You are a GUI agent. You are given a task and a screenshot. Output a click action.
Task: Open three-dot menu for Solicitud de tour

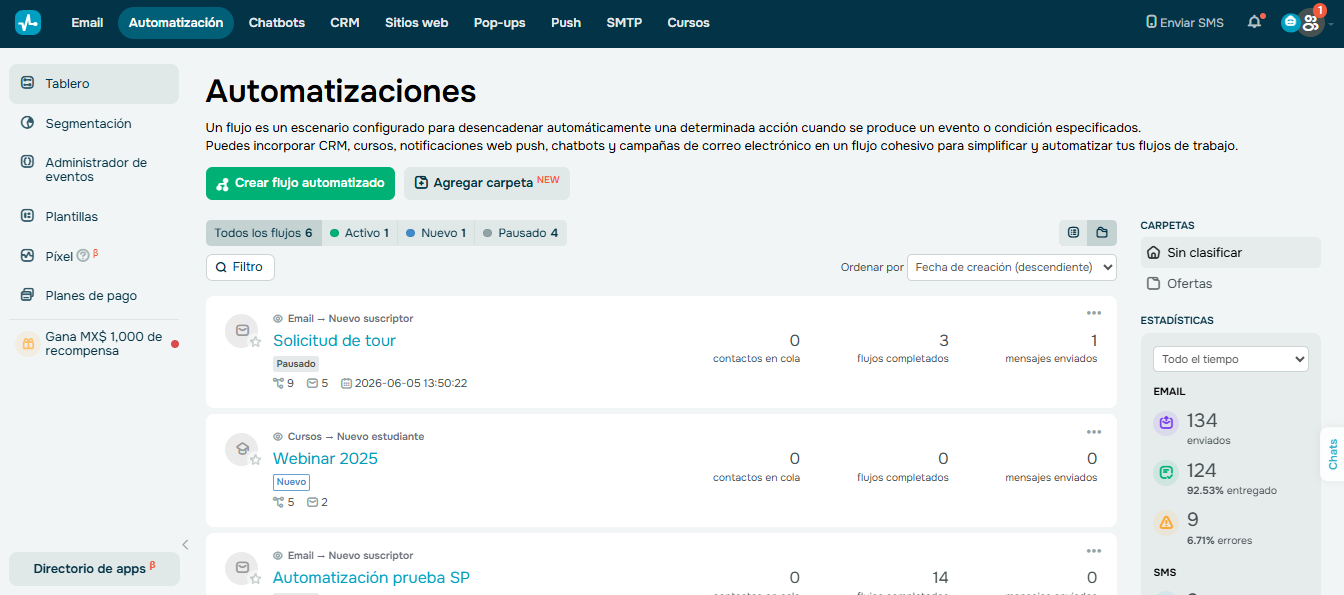[1094, 313]
